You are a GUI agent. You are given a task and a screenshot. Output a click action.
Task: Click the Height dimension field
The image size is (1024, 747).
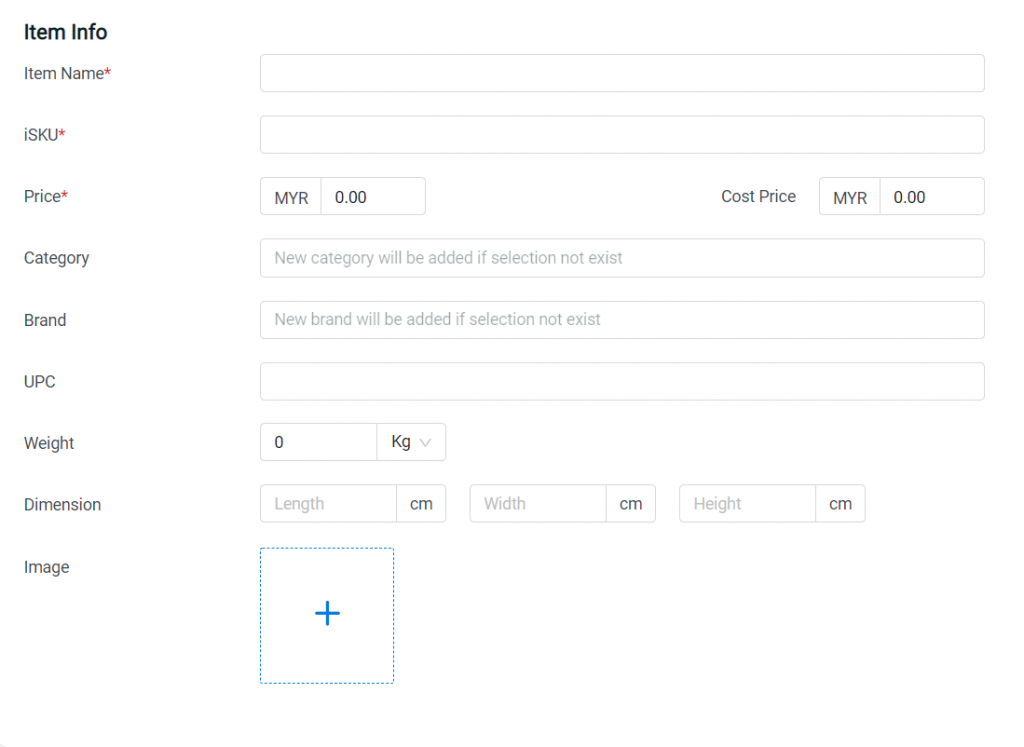point(747,503)
